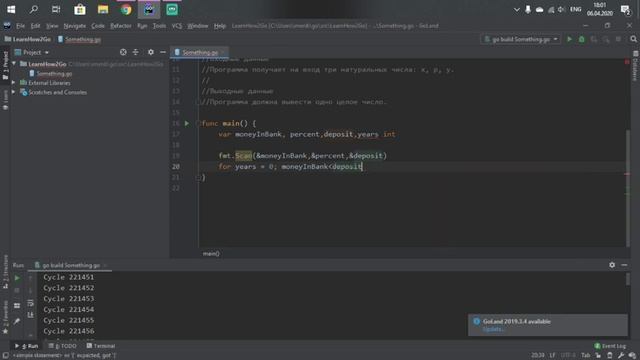The width and height of the screenshot is (640, 360).
Task: Open the Window menu
Action: [198, 26]
